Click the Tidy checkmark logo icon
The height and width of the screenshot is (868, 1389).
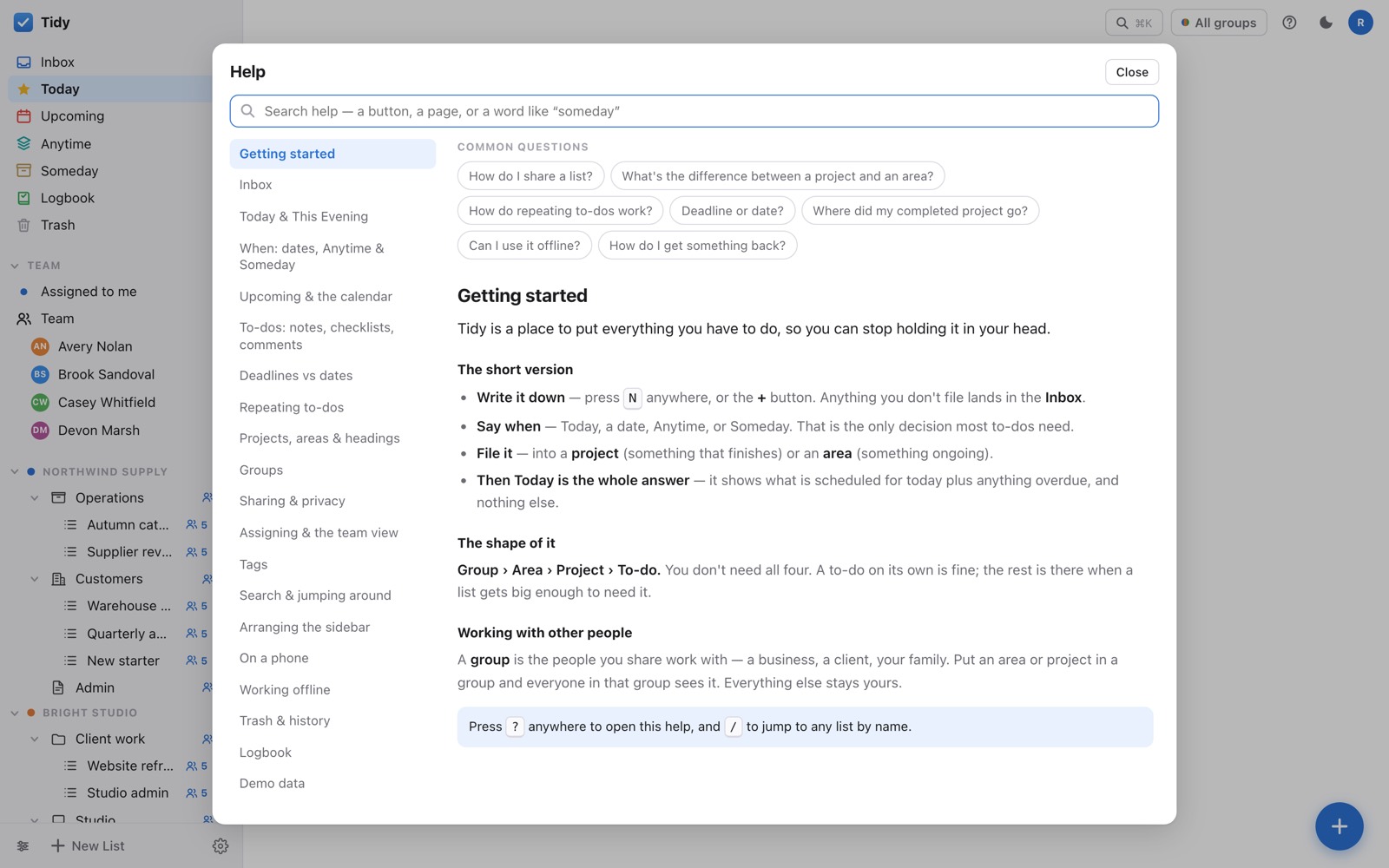pyautogui.click(x=23, y=23)
